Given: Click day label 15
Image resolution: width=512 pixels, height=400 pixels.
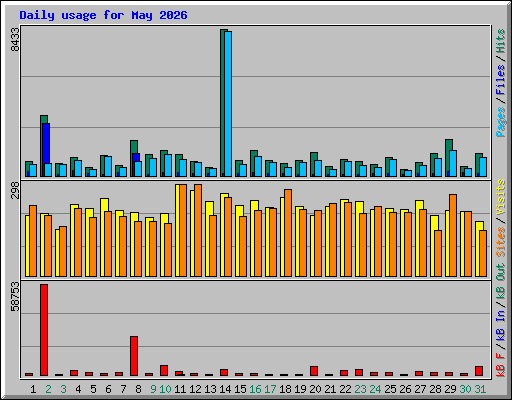Looking at the screenshot, I should [240, 389].
